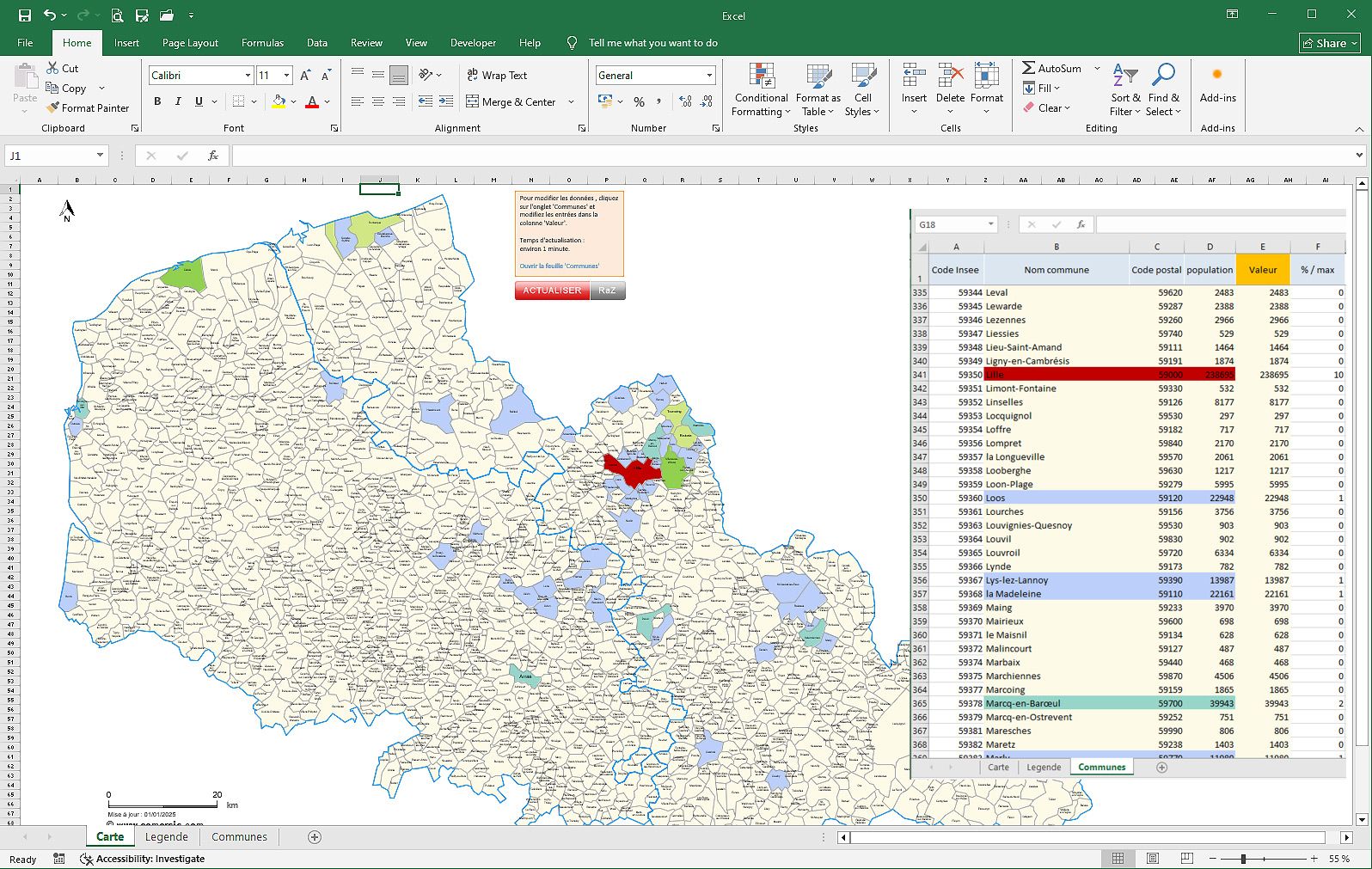Toggle bold formatting
The width and height of the screenshot is (1372, 869).
(157, 101)
